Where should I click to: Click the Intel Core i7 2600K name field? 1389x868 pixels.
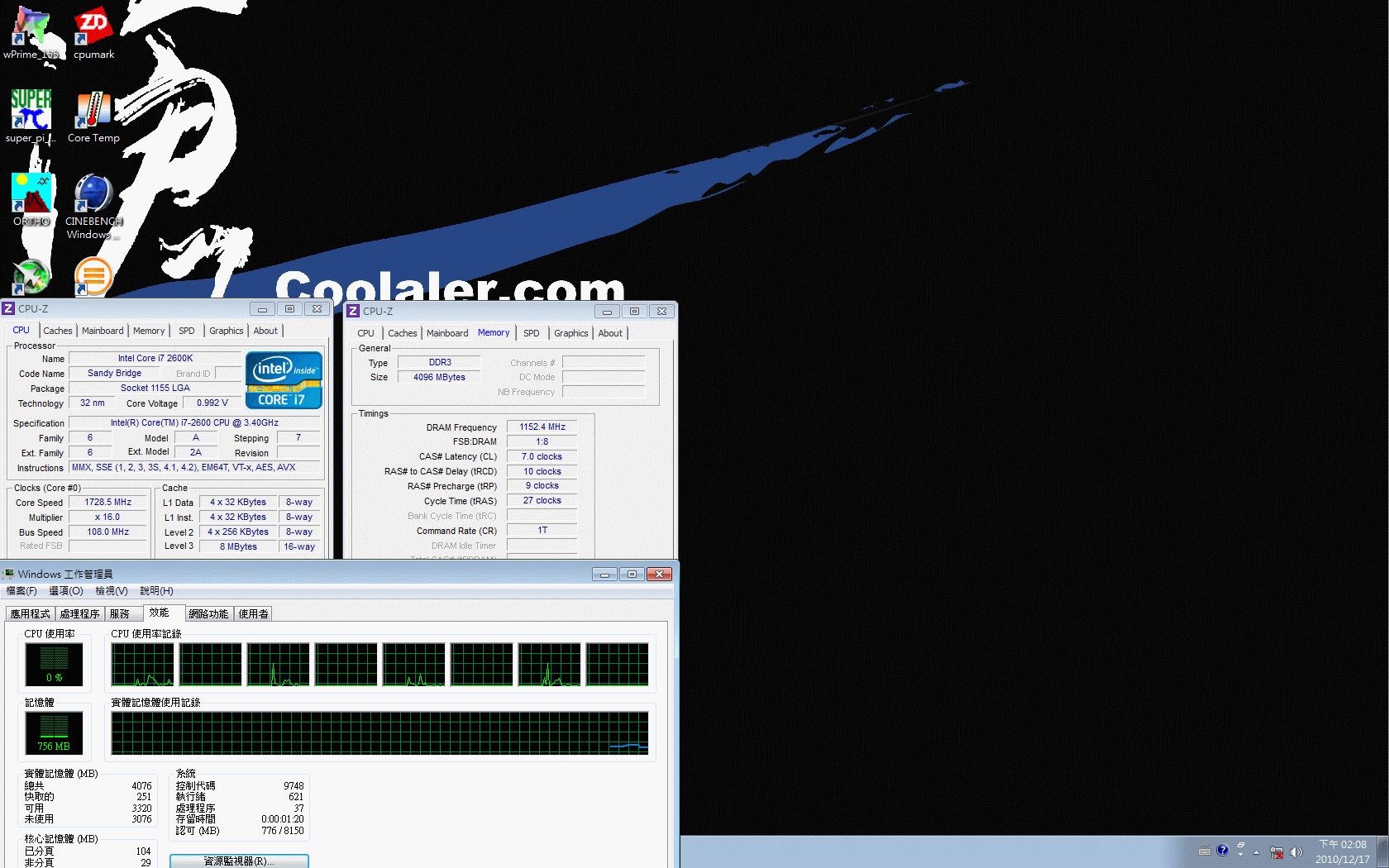(155, 358)
